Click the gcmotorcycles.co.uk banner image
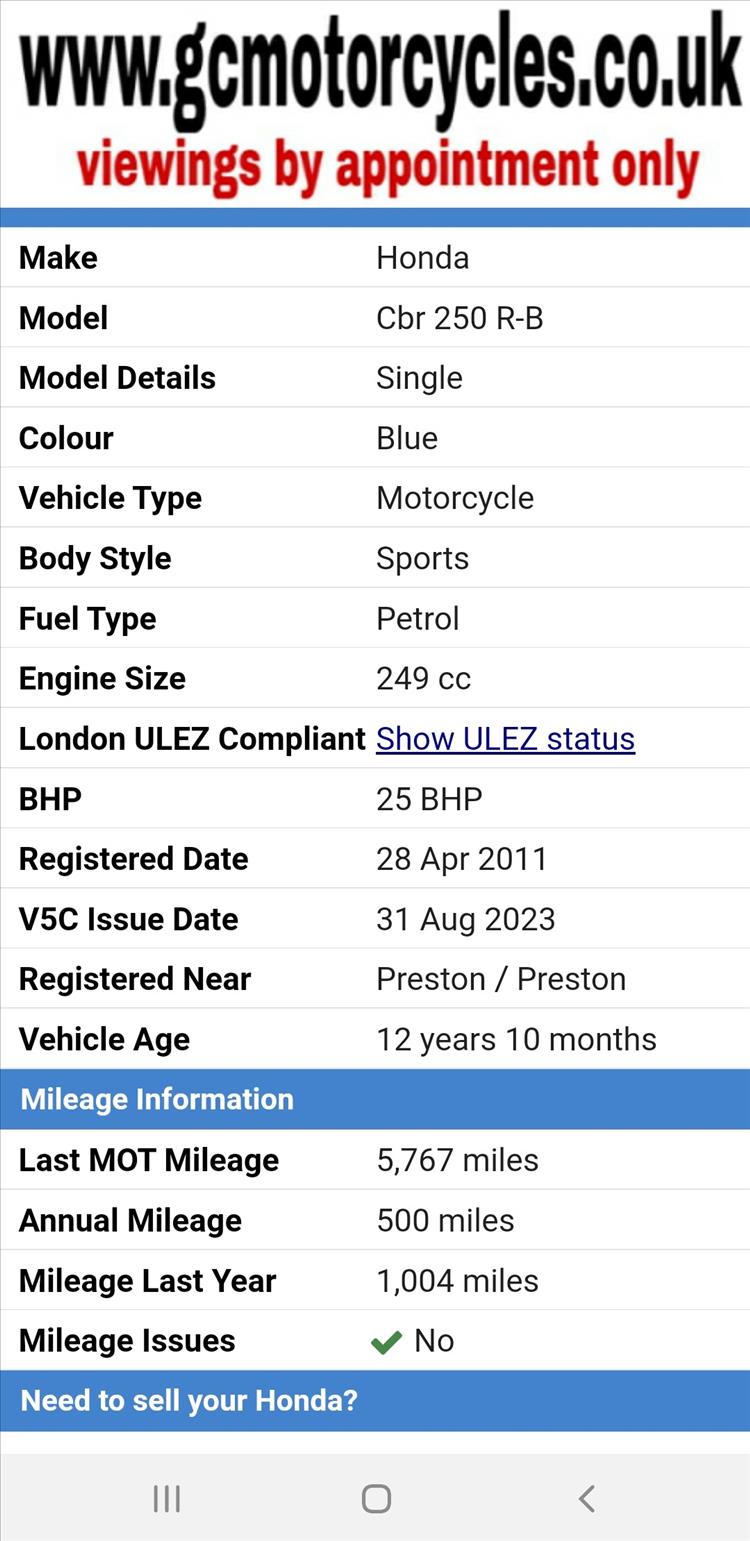The image size is (750, 1541). (x=375, y=104)
